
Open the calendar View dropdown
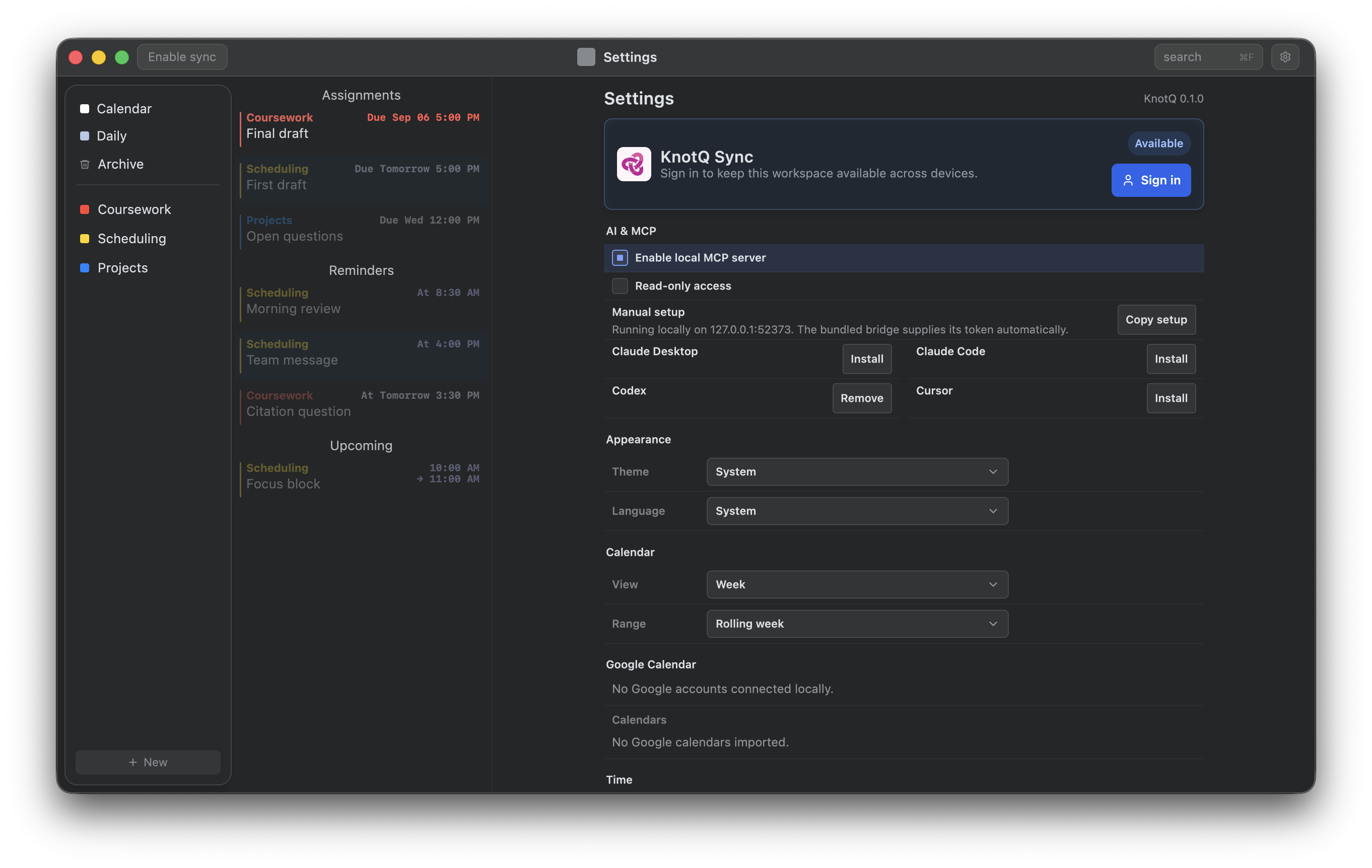857,585
